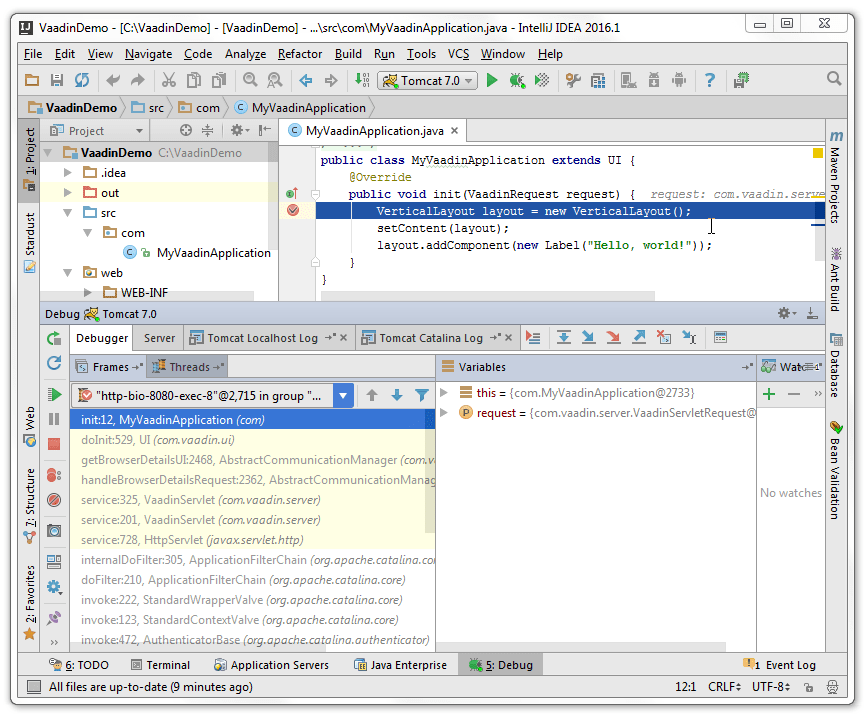Screen dimensions: 864x716
Task: Click the Step Over debugger icon
Action: tap(564, 337)
